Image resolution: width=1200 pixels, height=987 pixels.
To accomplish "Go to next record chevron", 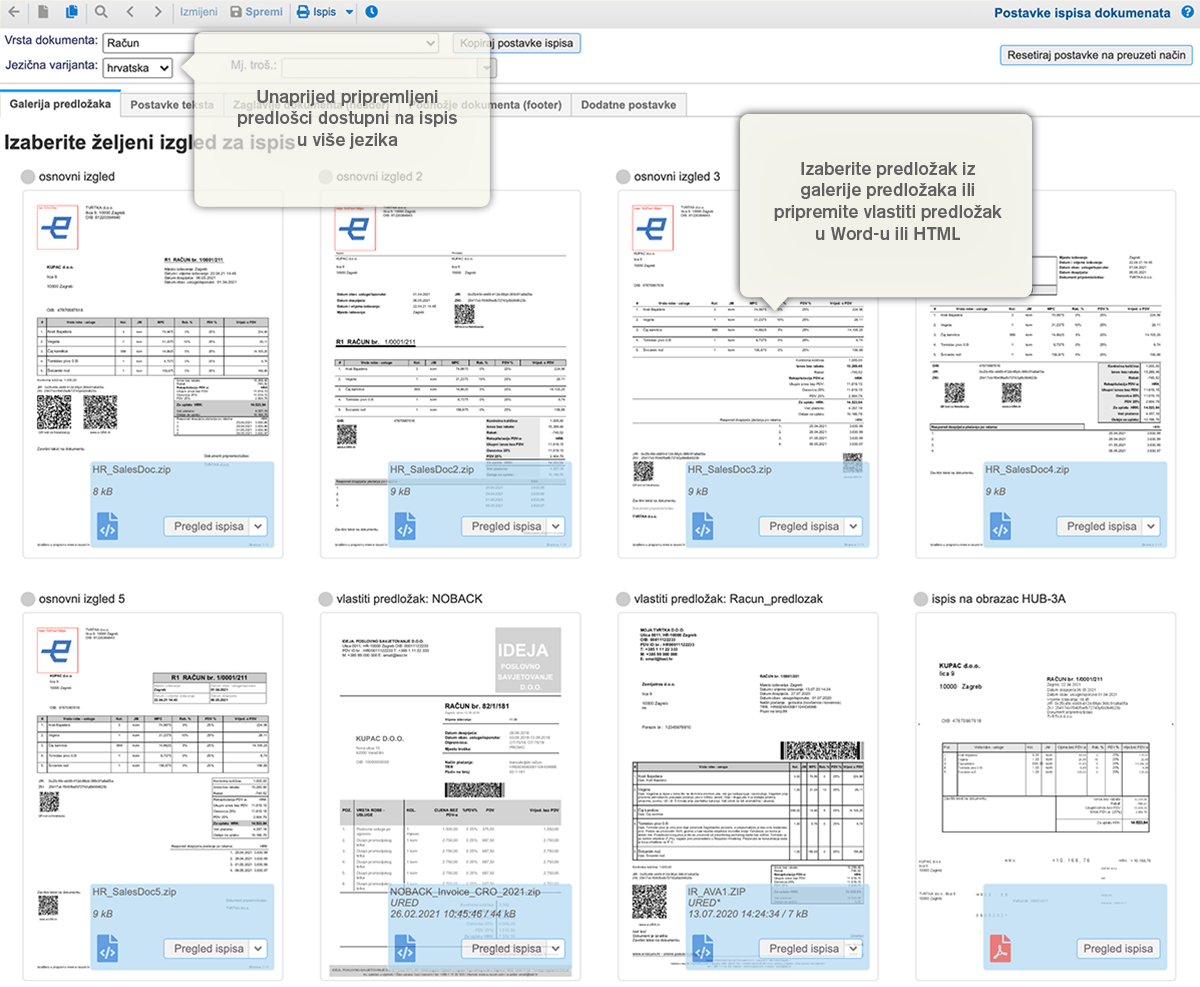I will 159,13.
